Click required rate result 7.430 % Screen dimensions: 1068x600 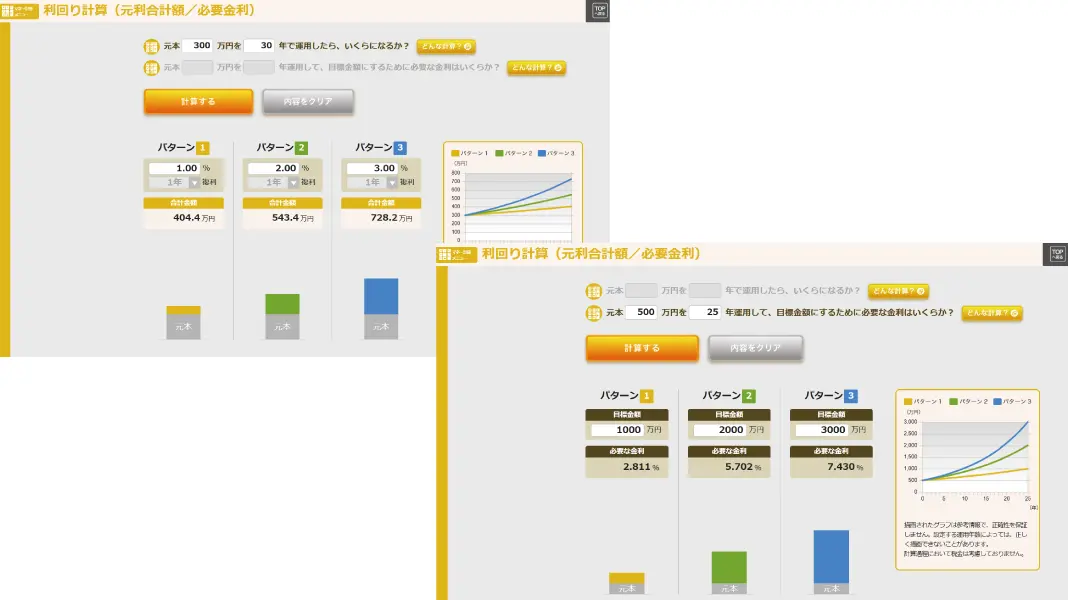point(831,467)
